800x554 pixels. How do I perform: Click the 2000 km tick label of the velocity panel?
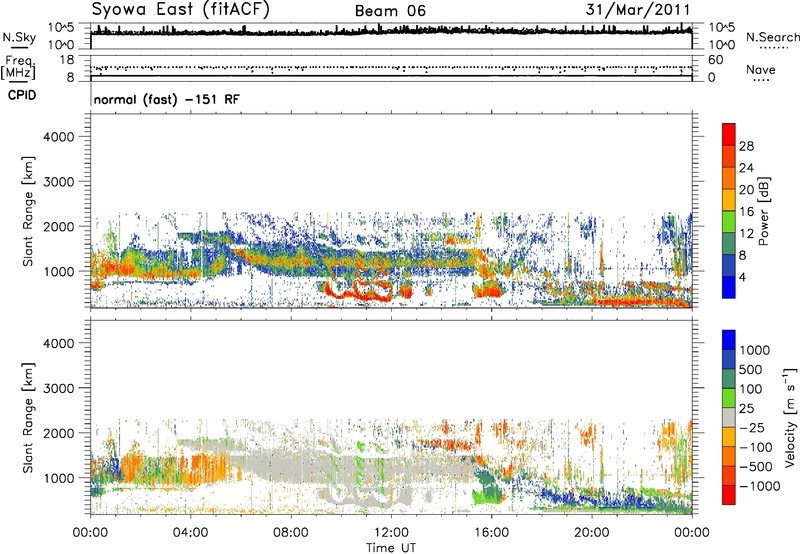point(59,433)
